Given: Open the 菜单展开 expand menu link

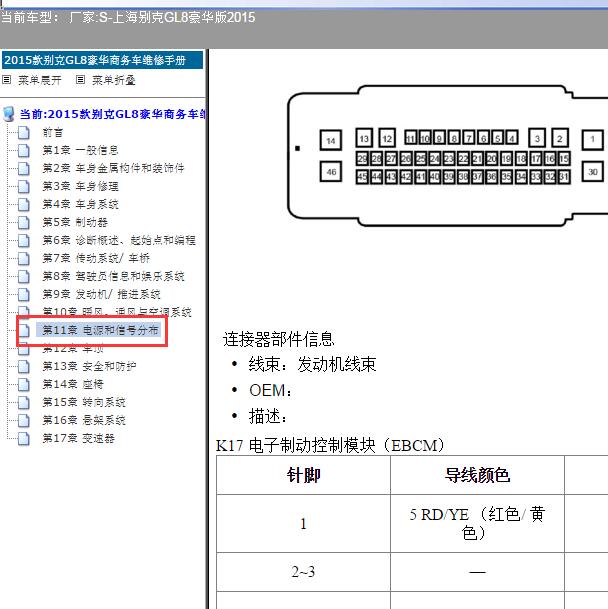Looking at the screenshot, I should [x=40, y=80].
